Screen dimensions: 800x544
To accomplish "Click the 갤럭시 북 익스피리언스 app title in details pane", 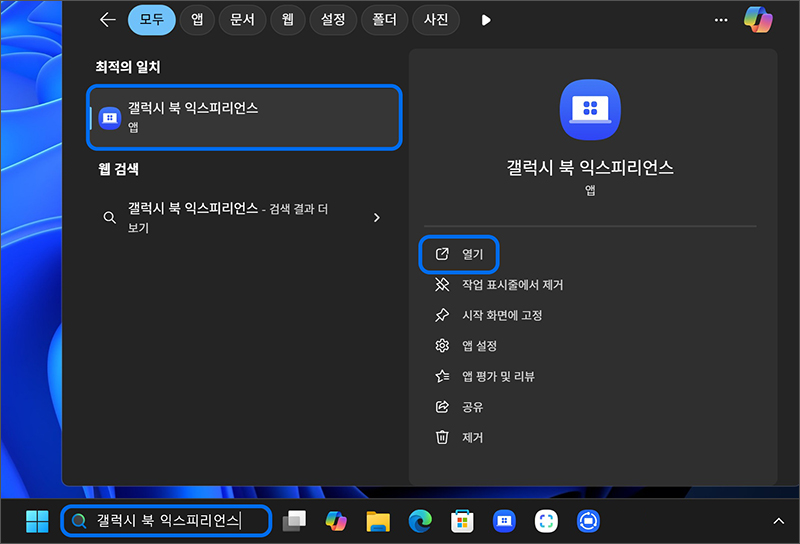I will [x=590, y=167].
